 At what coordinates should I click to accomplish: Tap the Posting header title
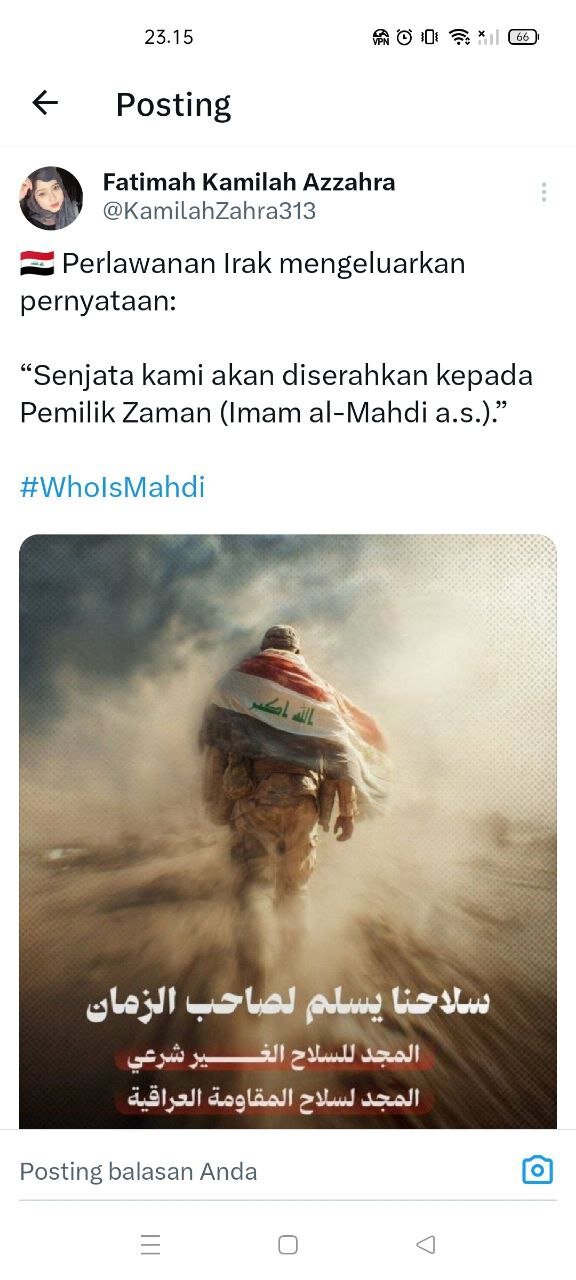pyautogui.click(x=173, y=104)
